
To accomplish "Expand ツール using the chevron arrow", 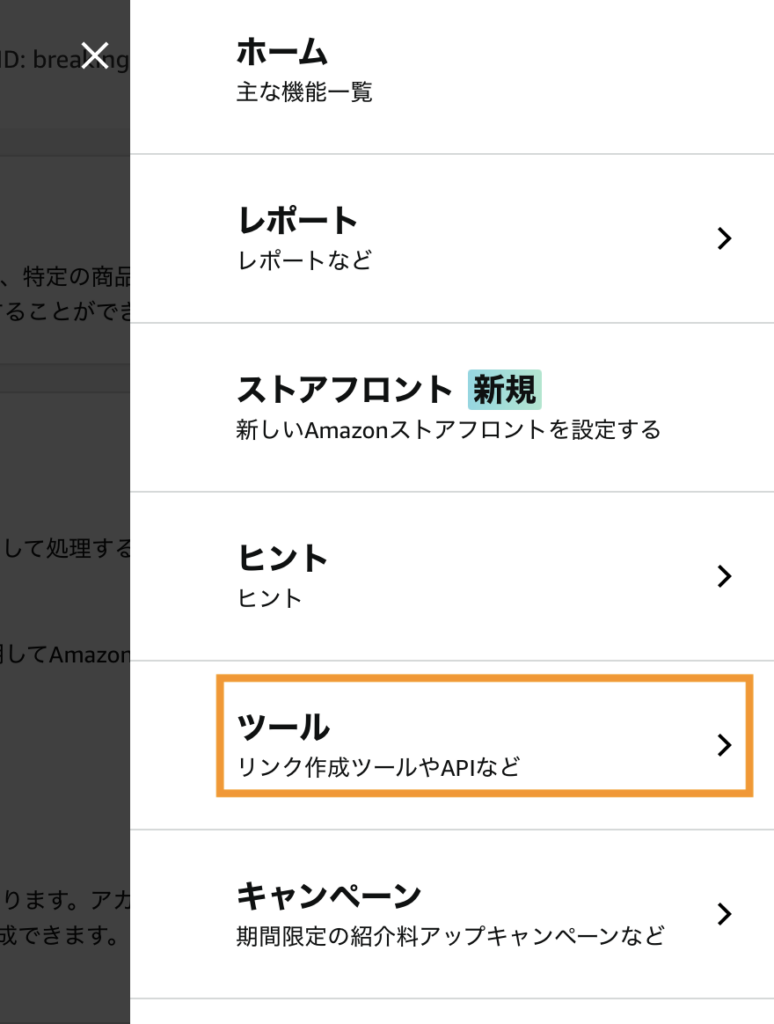I will tap(724, 745).
